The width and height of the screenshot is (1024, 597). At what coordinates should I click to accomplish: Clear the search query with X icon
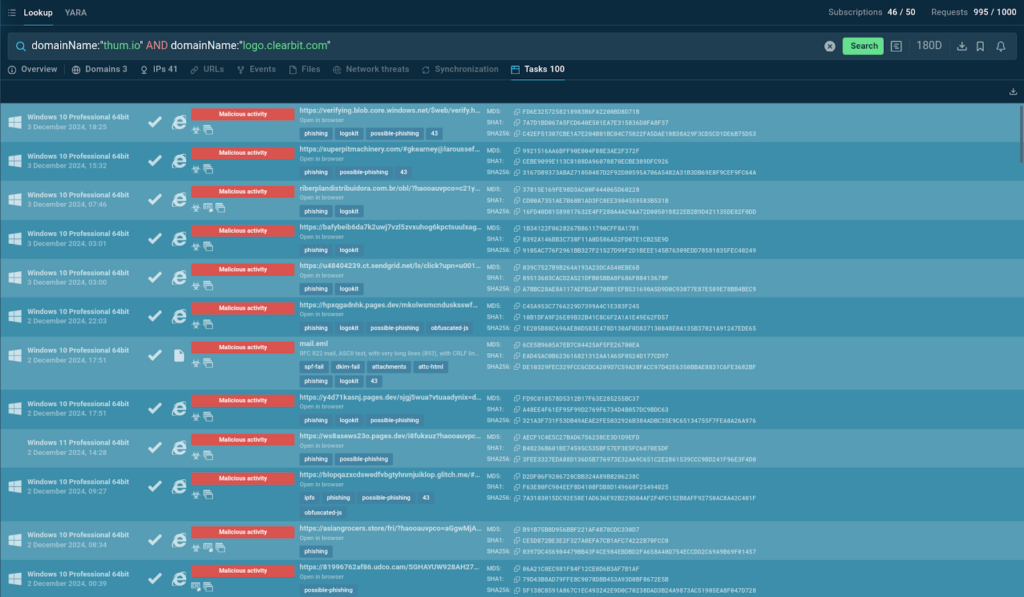(829, 46)
